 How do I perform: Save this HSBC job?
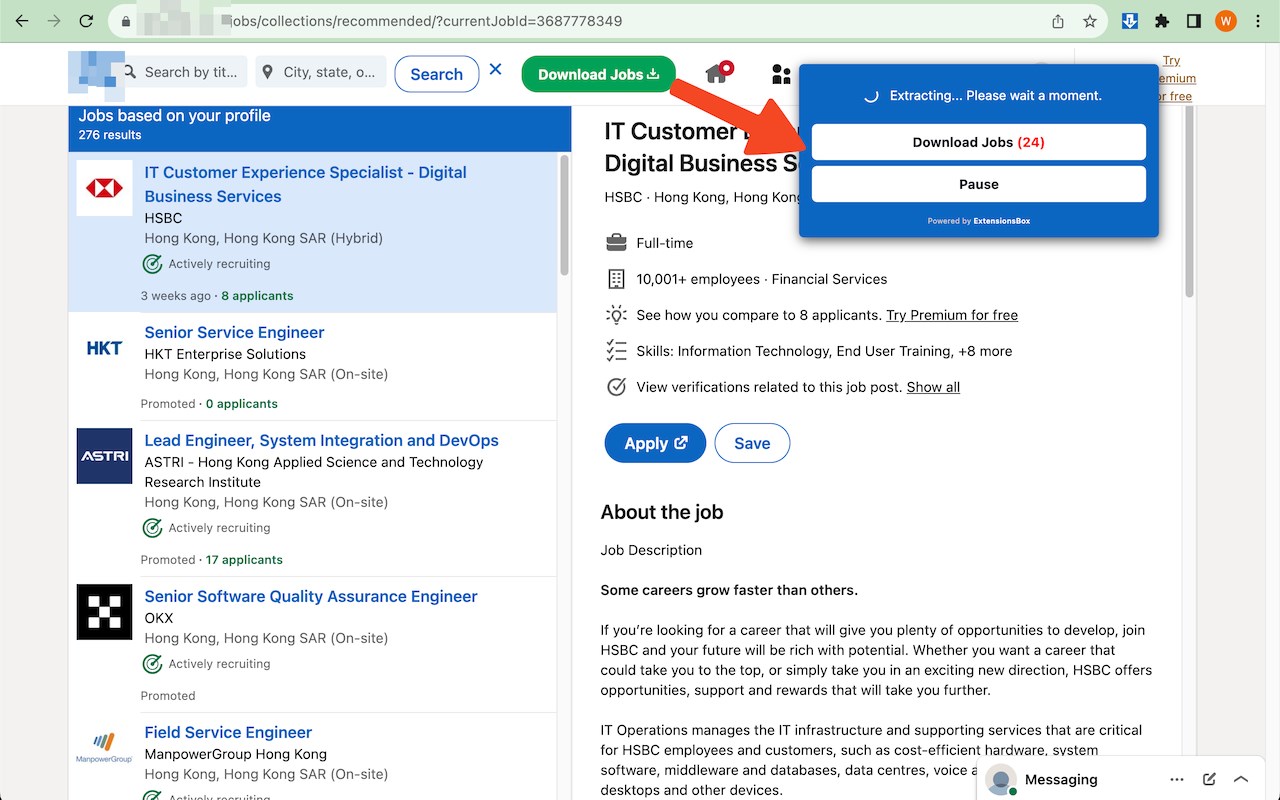tap(752, 443)
